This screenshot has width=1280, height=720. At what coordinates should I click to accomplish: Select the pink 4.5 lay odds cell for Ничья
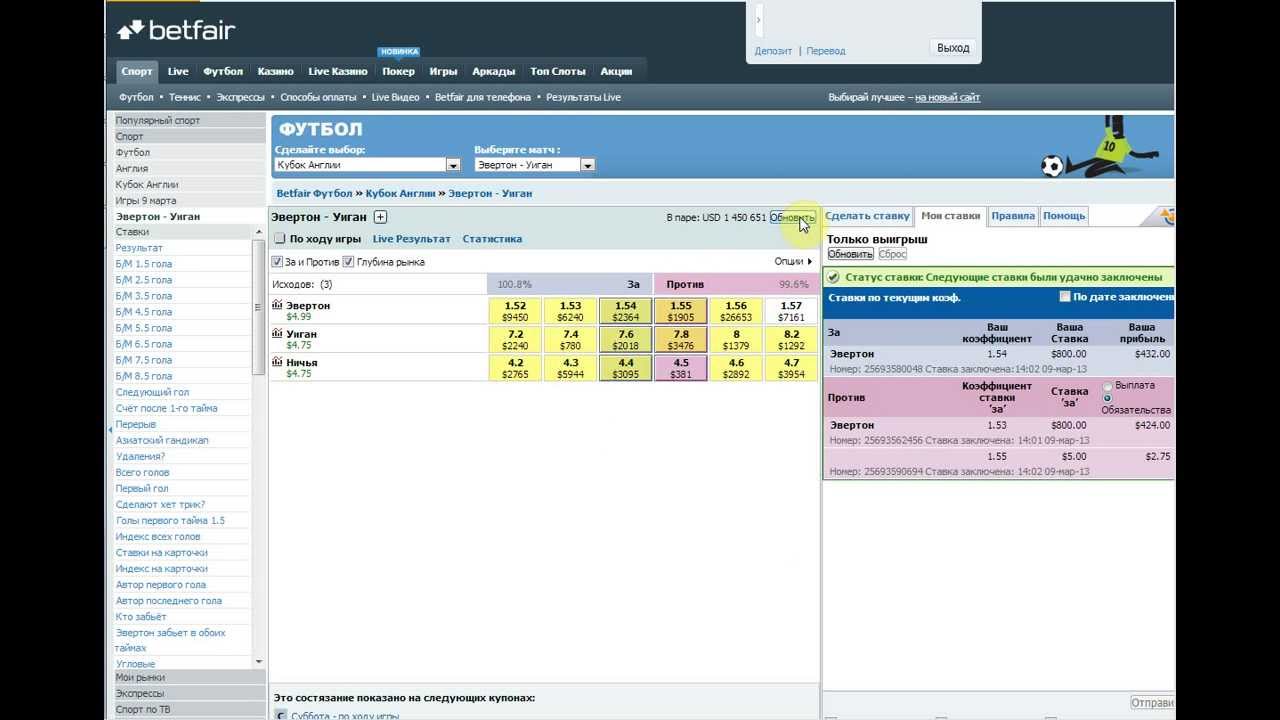pos(680,369)
